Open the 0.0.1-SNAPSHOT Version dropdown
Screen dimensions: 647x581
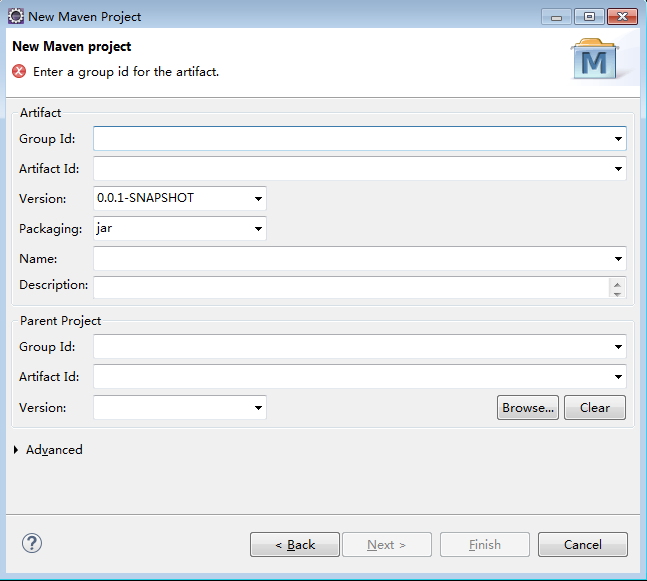[258, 198]
